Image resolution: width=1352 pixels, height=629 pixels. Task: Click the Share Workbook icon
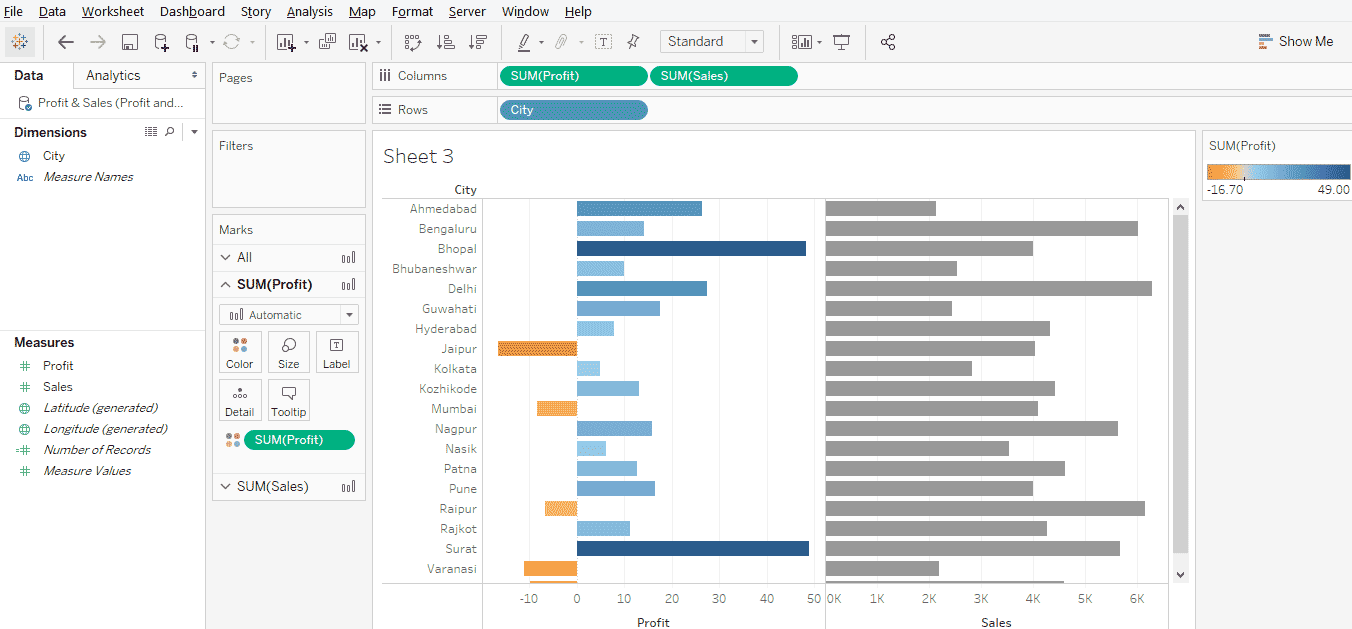[888, 41]
